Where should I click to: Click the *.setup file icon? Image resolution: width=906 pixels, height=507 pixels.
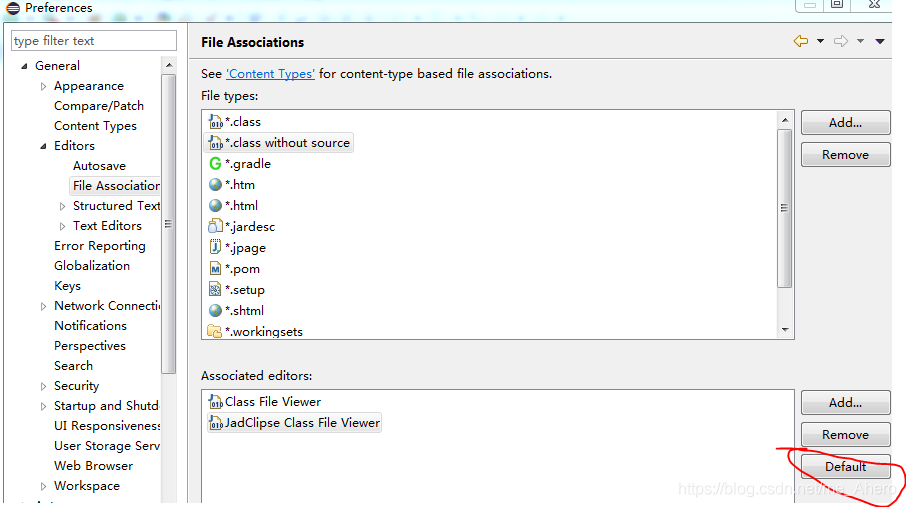[x=216, y=289]
